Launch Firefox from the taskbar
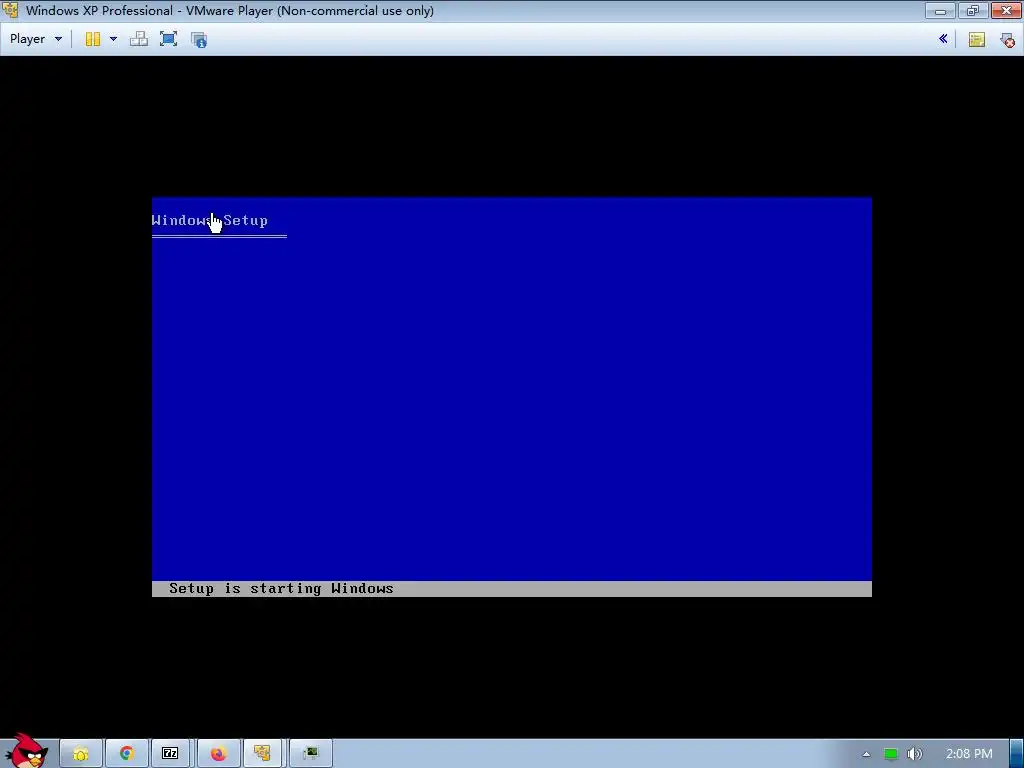This screenshot has height=768, width=1024. pyautogui.click(x=218, y=754)
